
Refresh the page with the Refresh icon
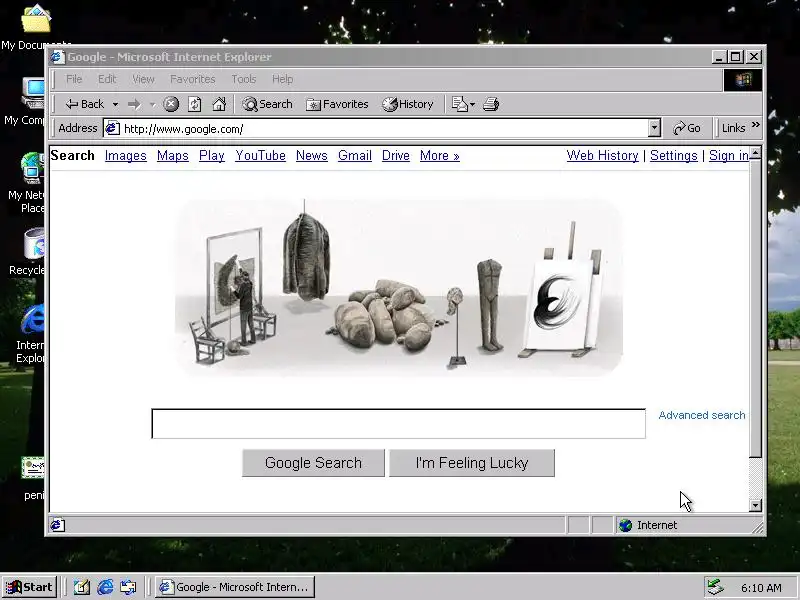pos(194,105)
